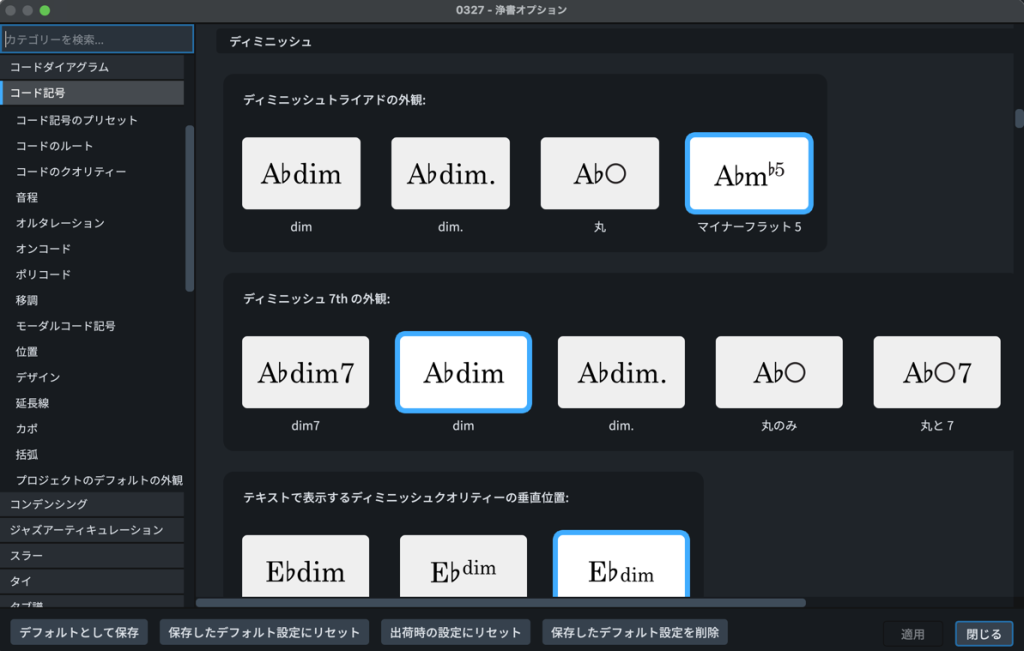Open the オルタレーション section in sidebar
The height and width of the screenshot is (651, 1024).
60,223
